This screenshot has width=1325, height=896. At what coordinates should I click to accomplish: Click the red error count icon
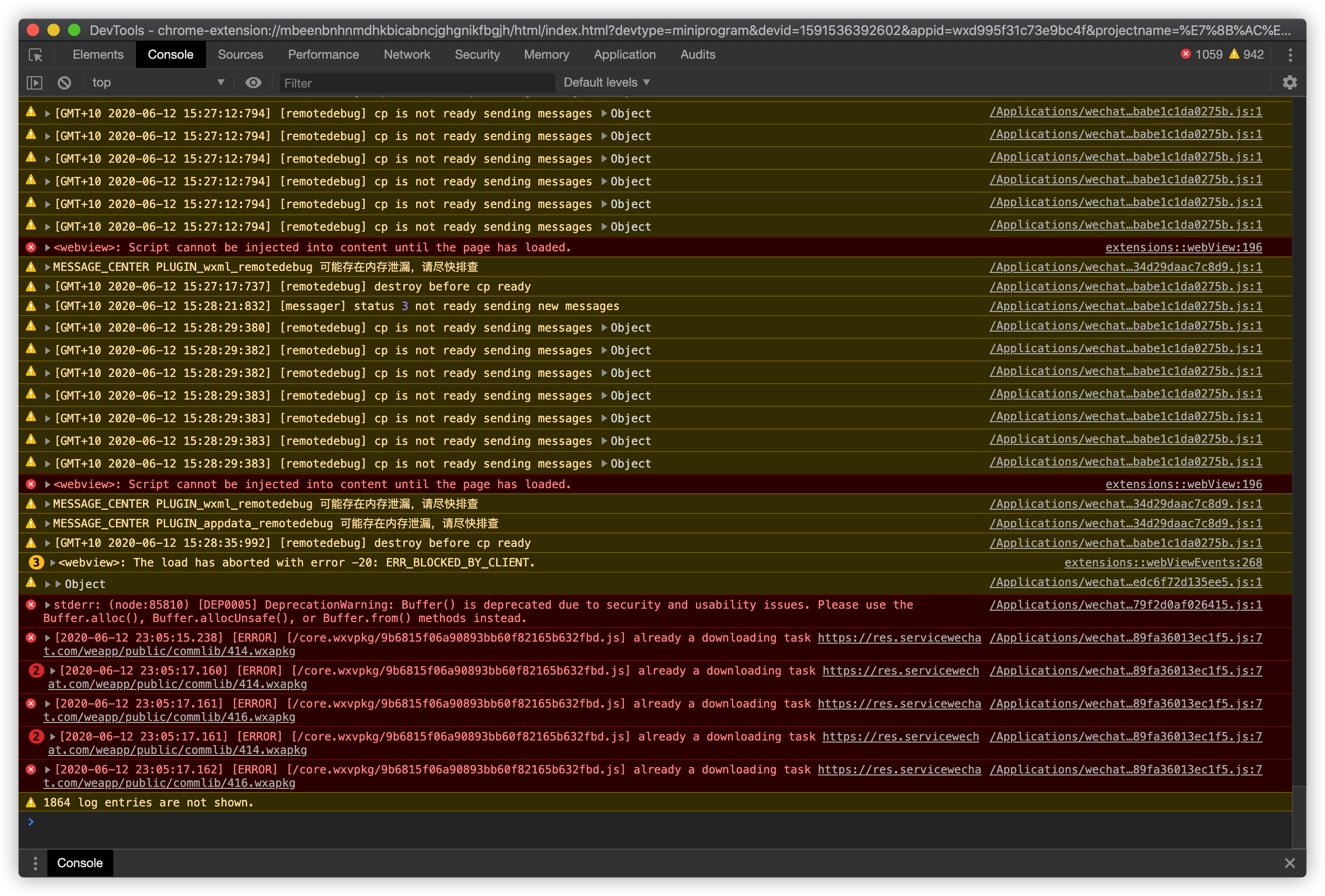[x=1185, y=54]
